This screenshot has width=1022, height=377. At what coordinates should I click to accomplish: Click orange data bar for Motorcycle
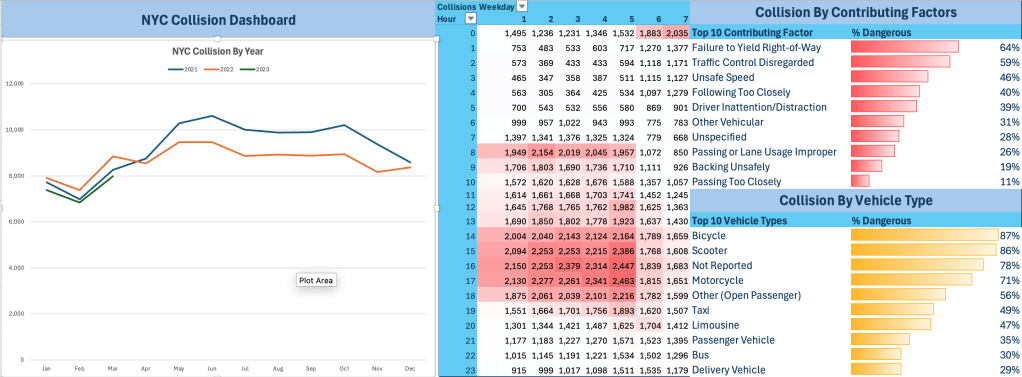pos(911,280)
